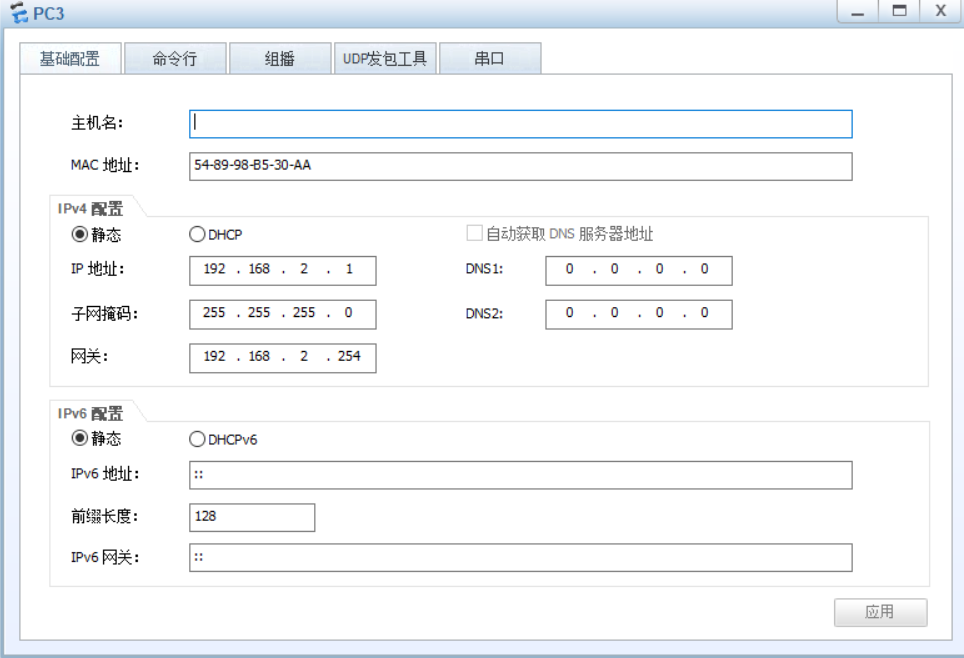Viewport: 964px width, 658px height.
Task: Minimize the PC3 window
Action: 858,12
